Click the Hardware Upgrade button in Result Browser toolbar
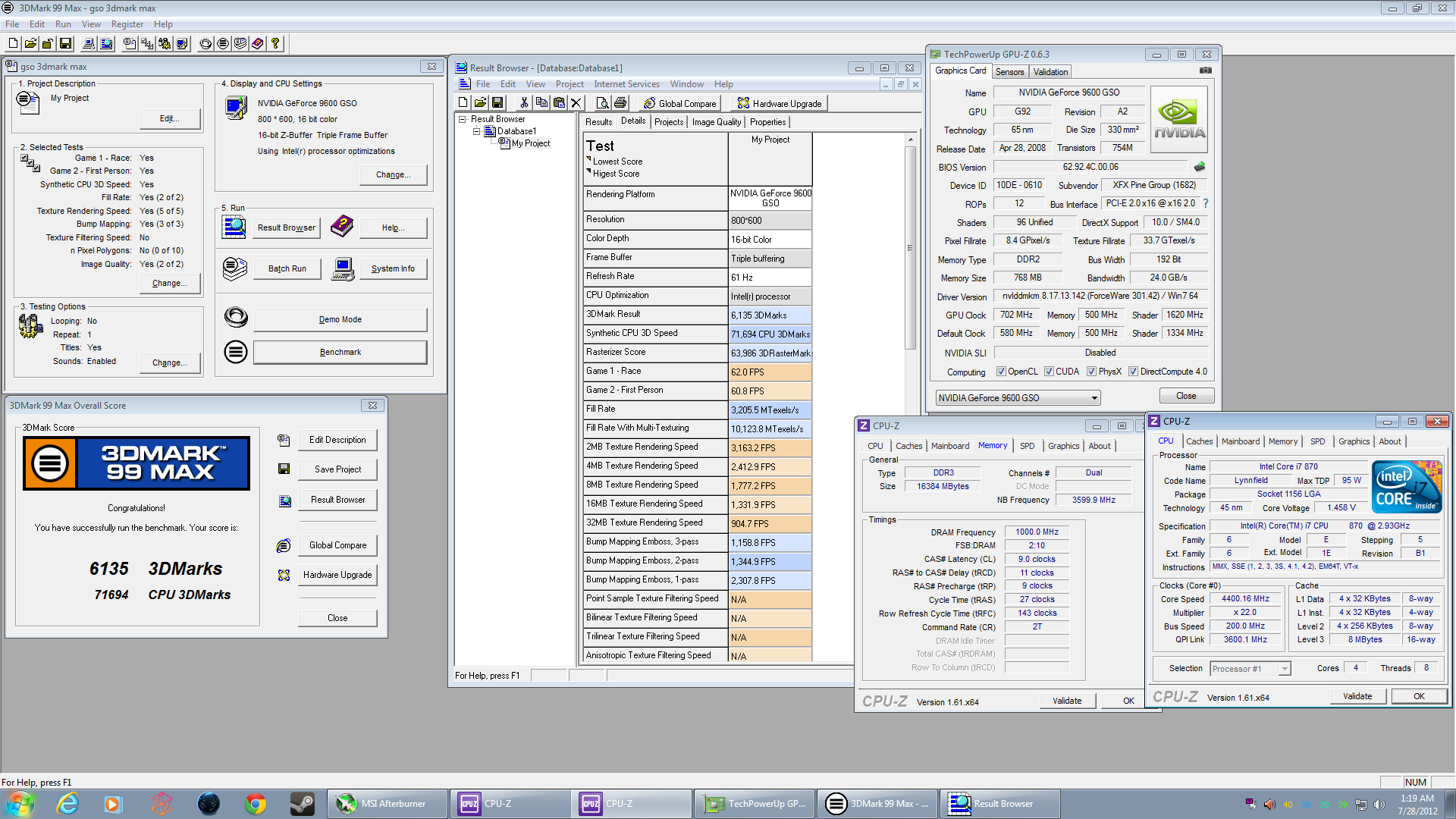This screenshot has height=819, width=1456. [x=780, y=103]
